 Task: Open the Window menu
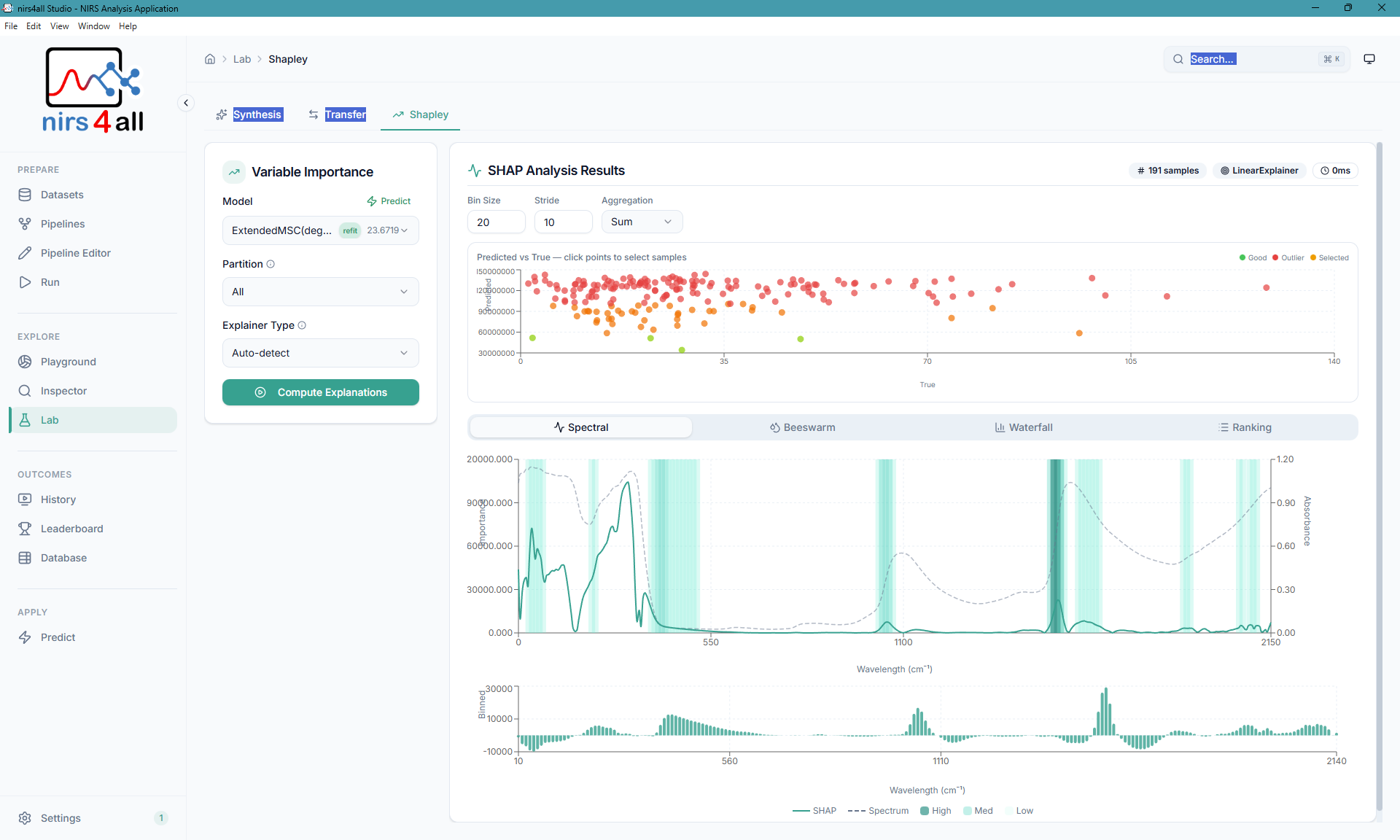point(93,26)
